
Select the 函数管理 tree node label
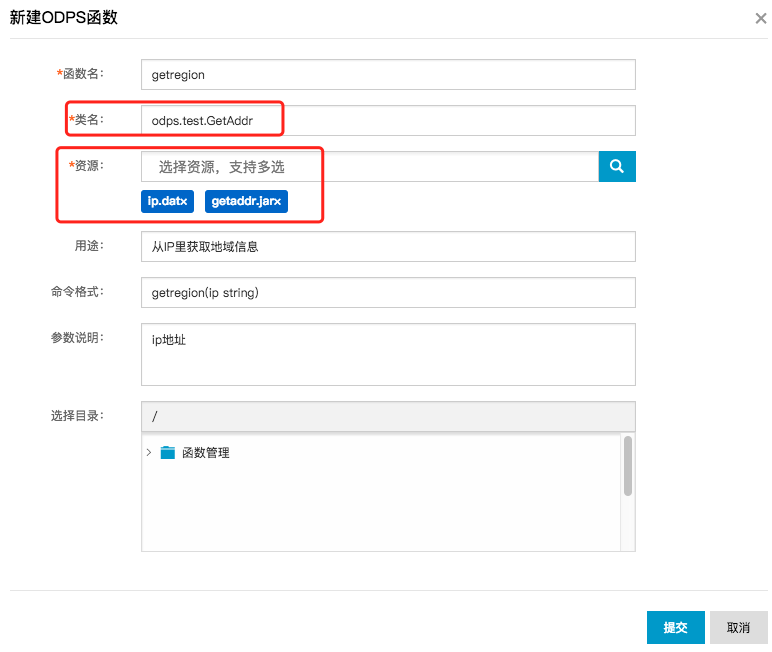pos(205,453)
